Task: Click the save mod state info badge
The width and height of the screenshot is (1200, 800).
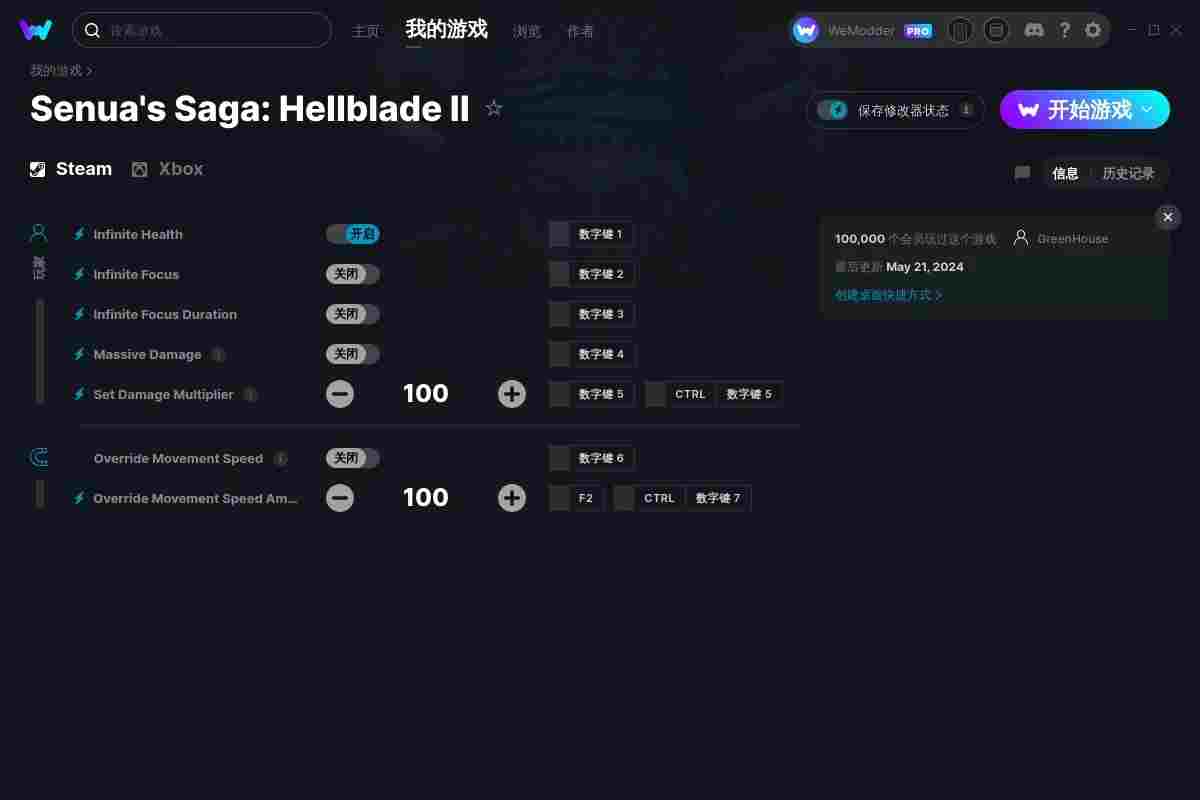Action: 966,110
